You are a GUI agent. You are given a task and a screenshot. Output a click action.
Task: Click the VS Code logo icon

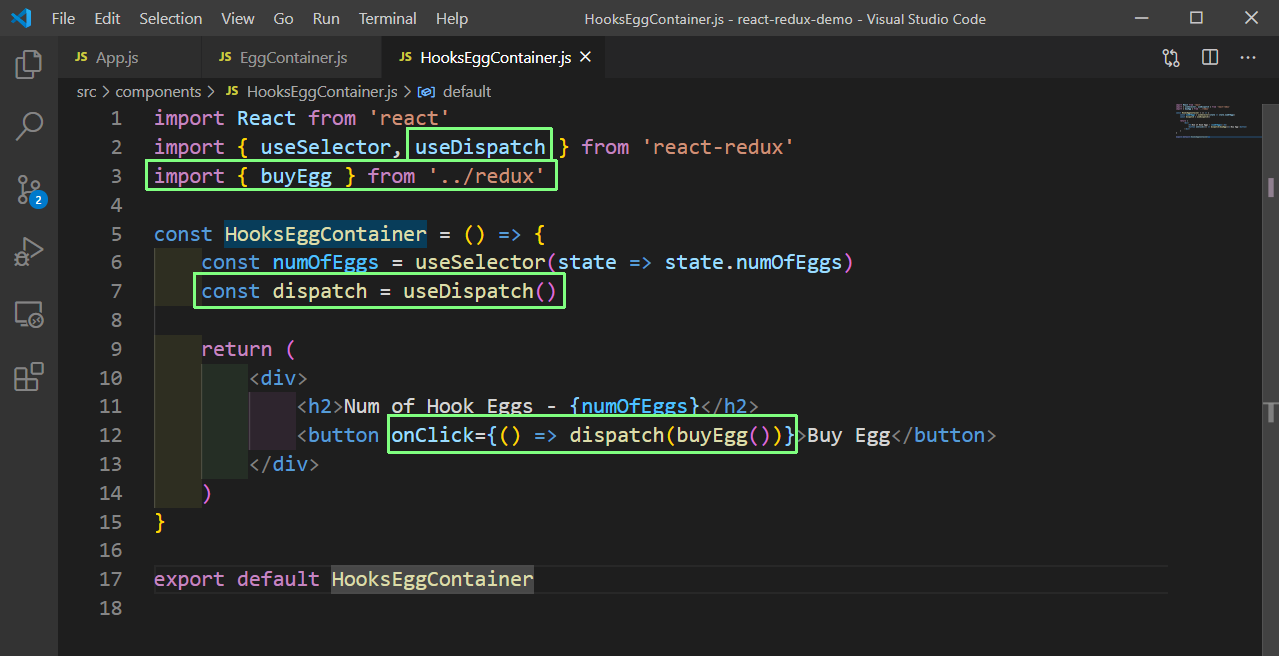(20, 18)
